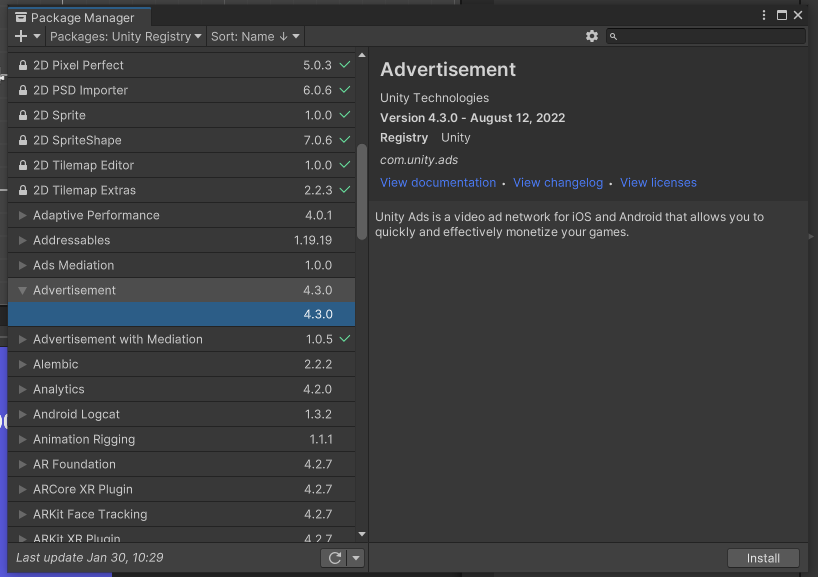The image size is (818, 577).
Task: Expand the Addressables package versions
Action: click(22, 241)
